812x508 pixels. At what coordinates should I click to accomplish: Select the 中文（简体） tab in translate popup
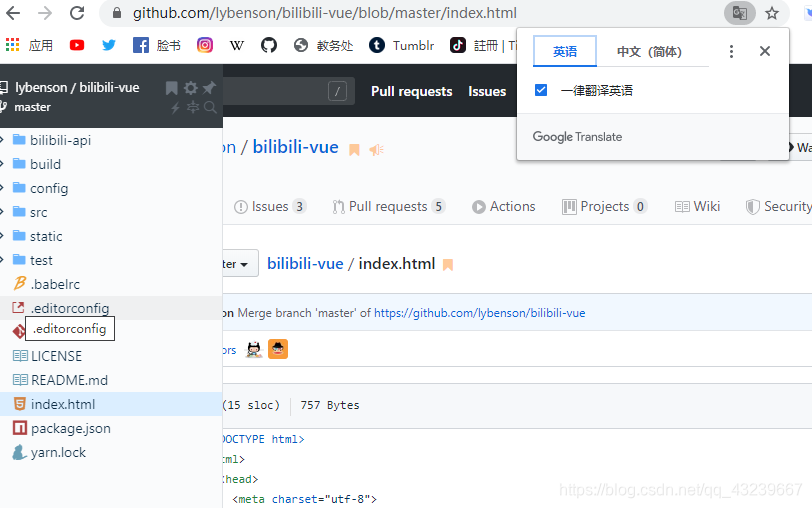[649, 51]
